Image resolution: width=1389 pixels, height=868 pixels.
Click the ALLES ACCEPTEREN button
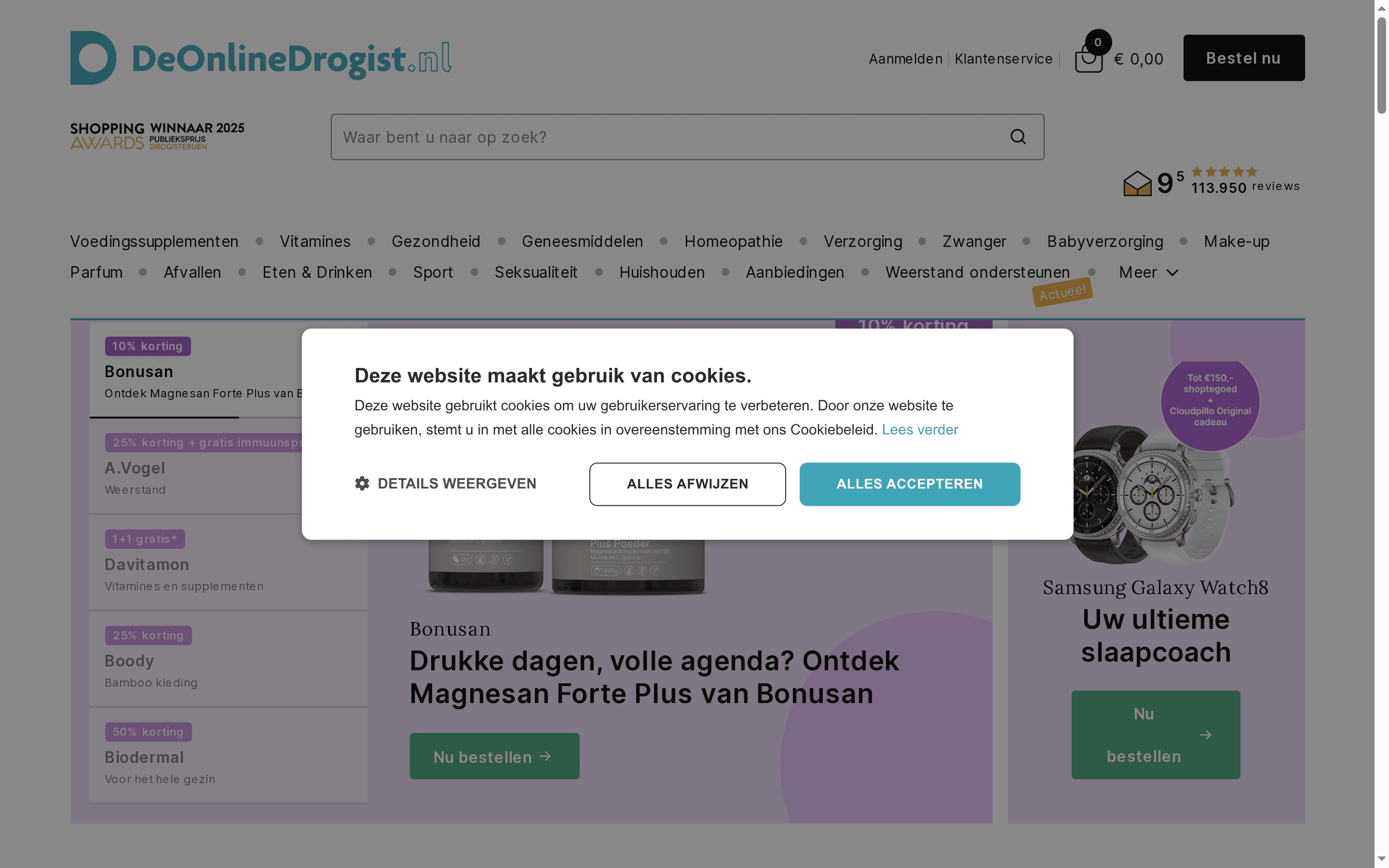tap(909, 484)
